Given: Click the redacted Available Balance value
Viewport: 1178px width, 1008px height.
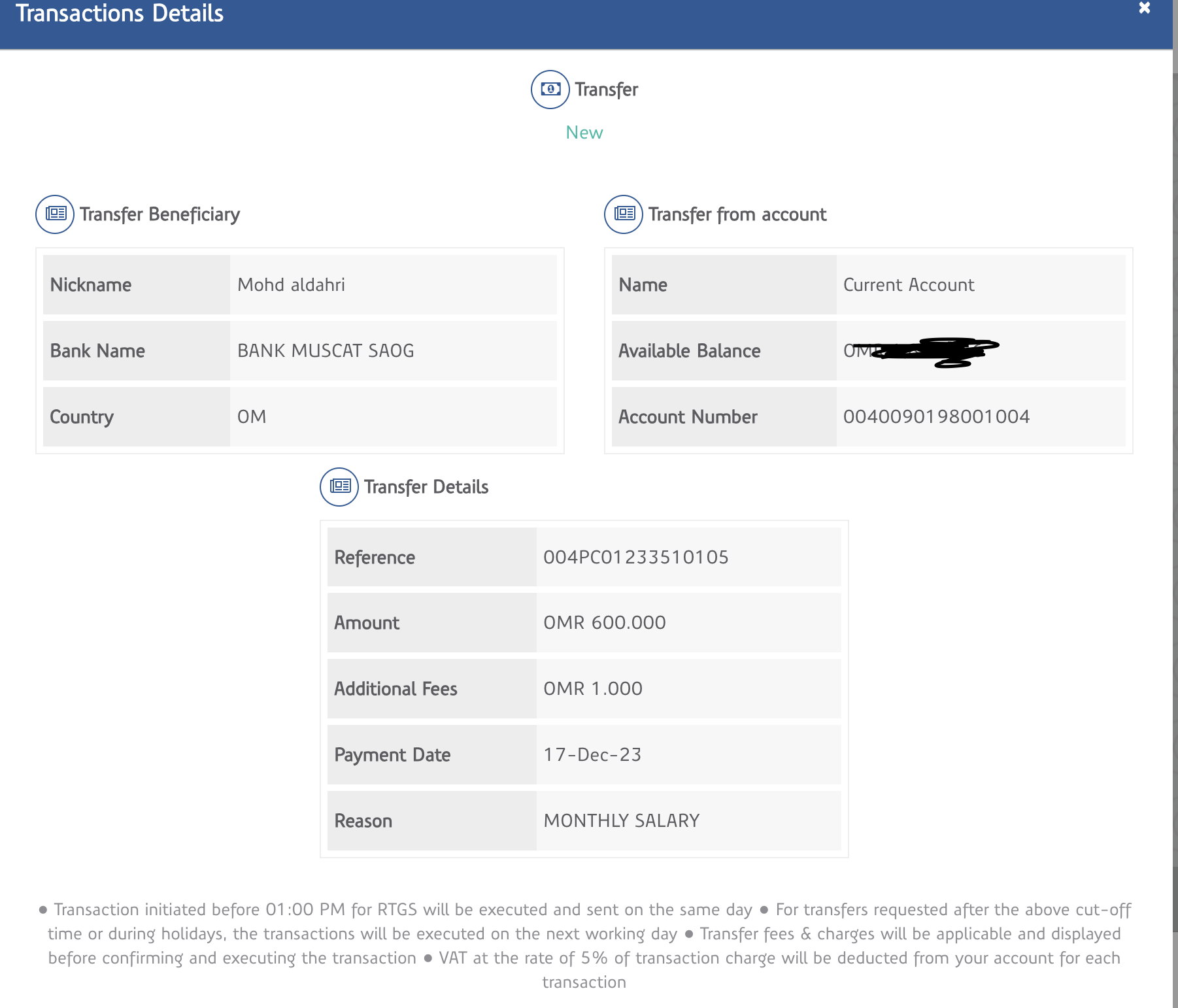Looking at the screenshot, I should (x=922, y=352).
